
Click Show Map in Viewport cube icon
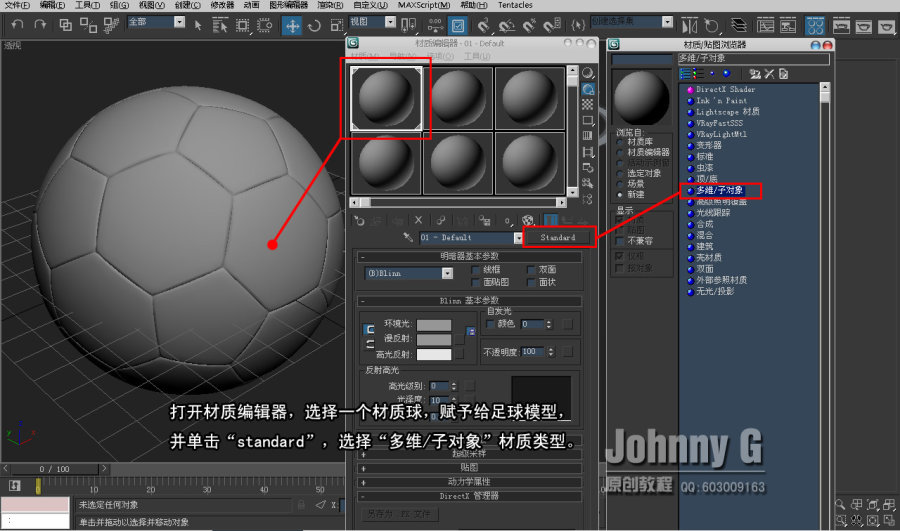[528, 220]
